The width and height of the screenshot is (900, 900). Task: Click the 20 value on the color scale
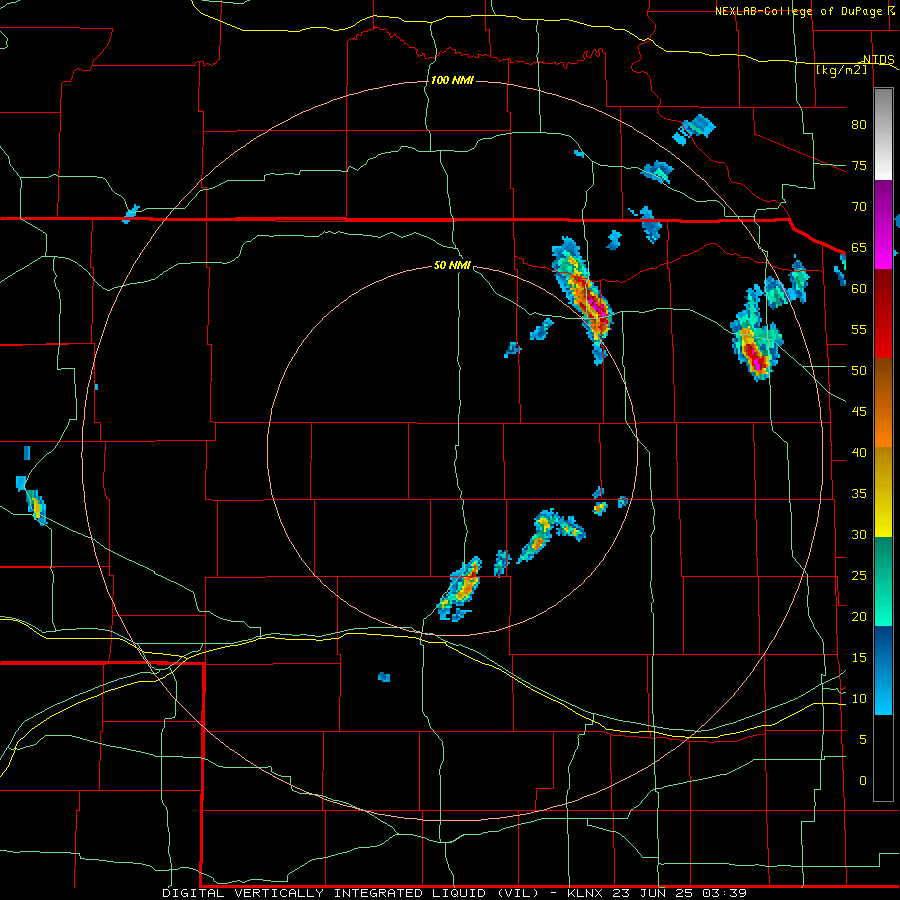[859, 616]
